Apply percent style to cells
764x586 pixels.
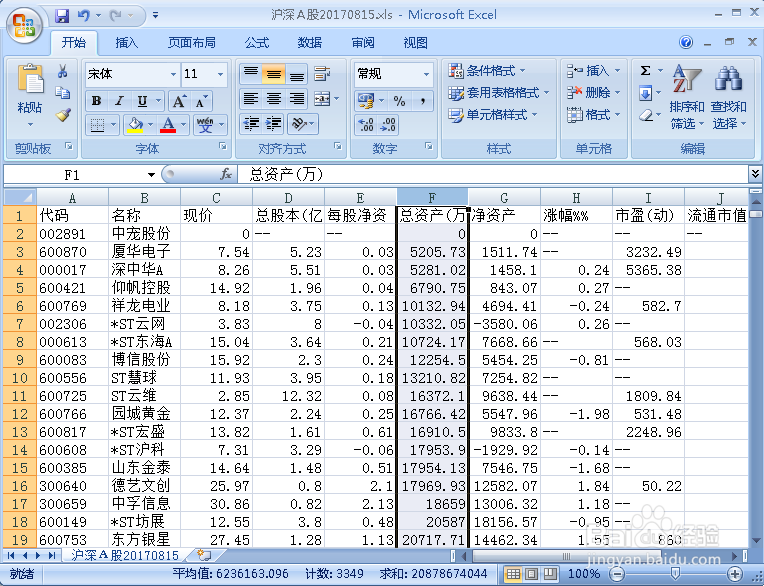click(x=400, y=101)
